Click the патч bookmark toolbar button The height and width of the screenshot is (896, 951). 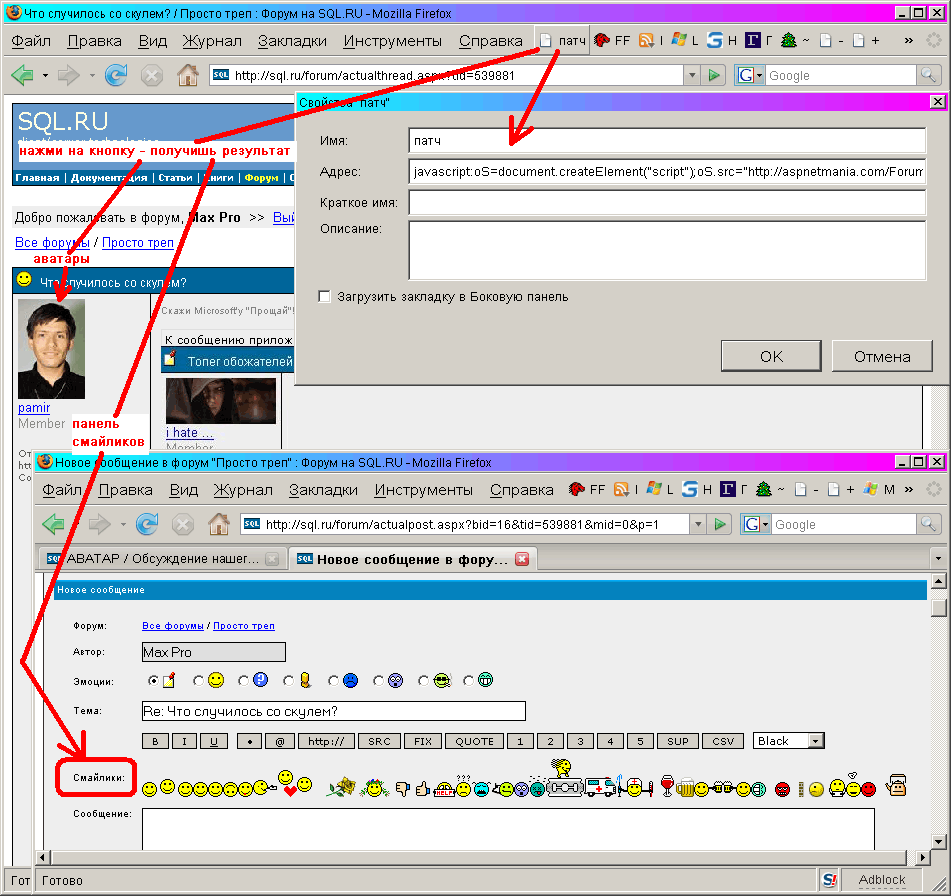[562, 41]
